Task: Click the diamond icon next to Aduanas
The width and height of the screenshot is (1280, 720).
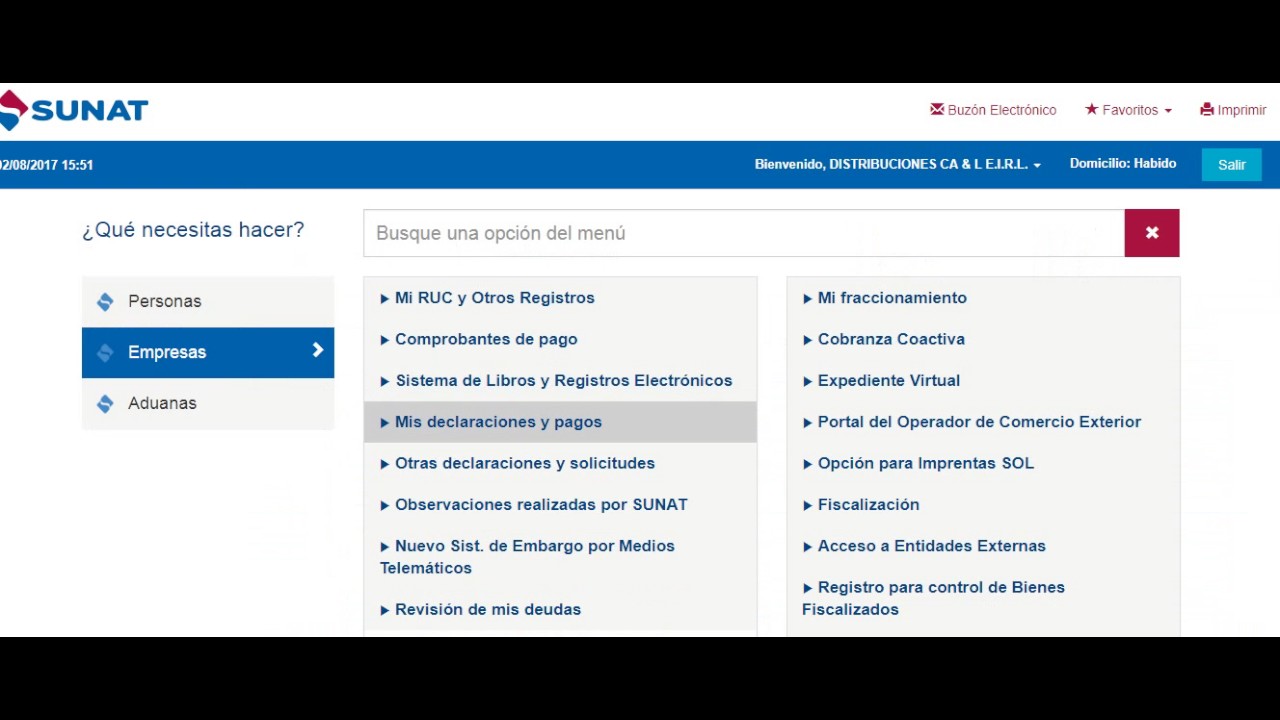Action: pos(105,403)
